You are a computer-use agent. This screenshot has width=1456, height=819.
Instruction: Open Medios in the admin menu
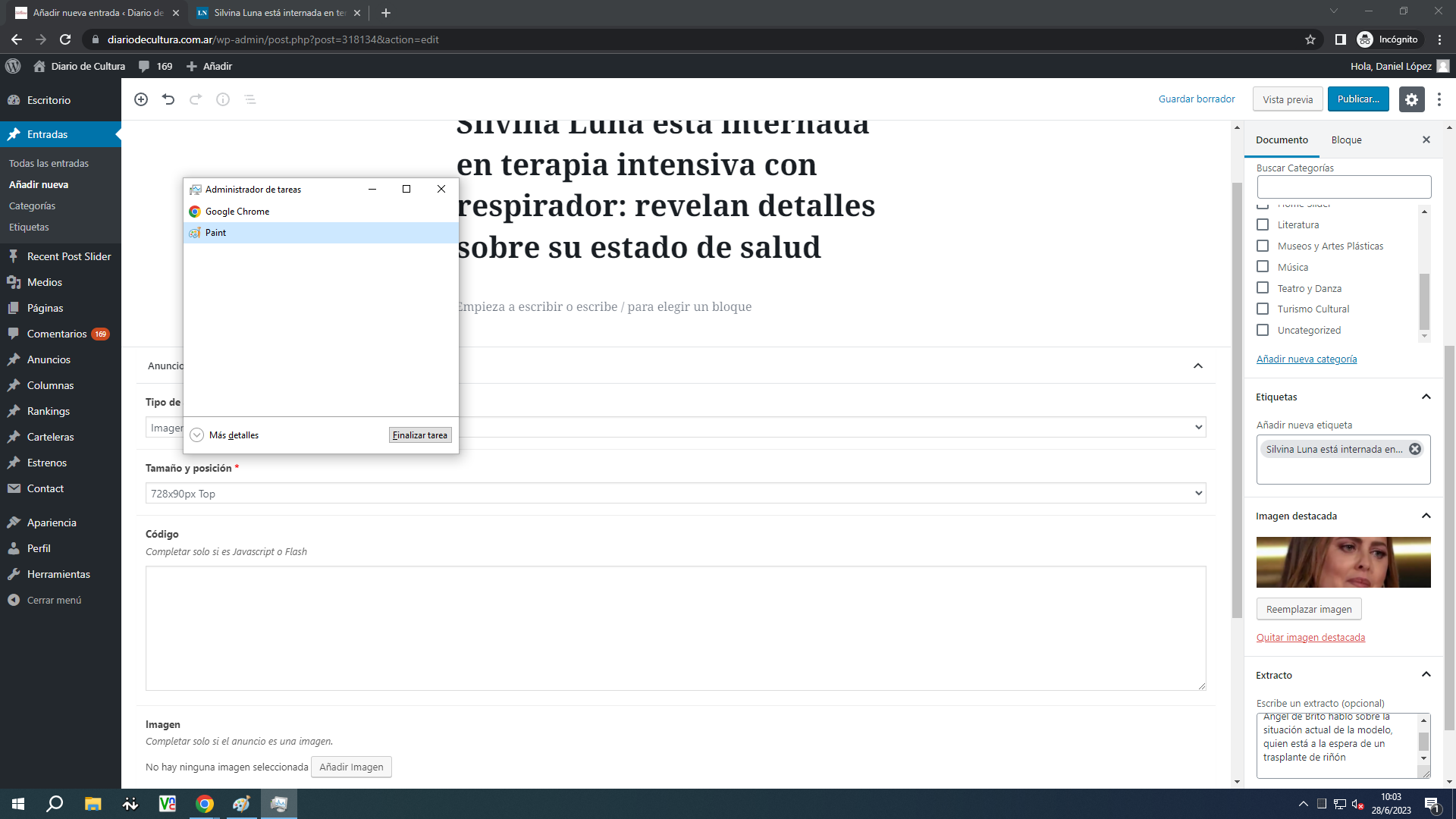coord(44,282)
